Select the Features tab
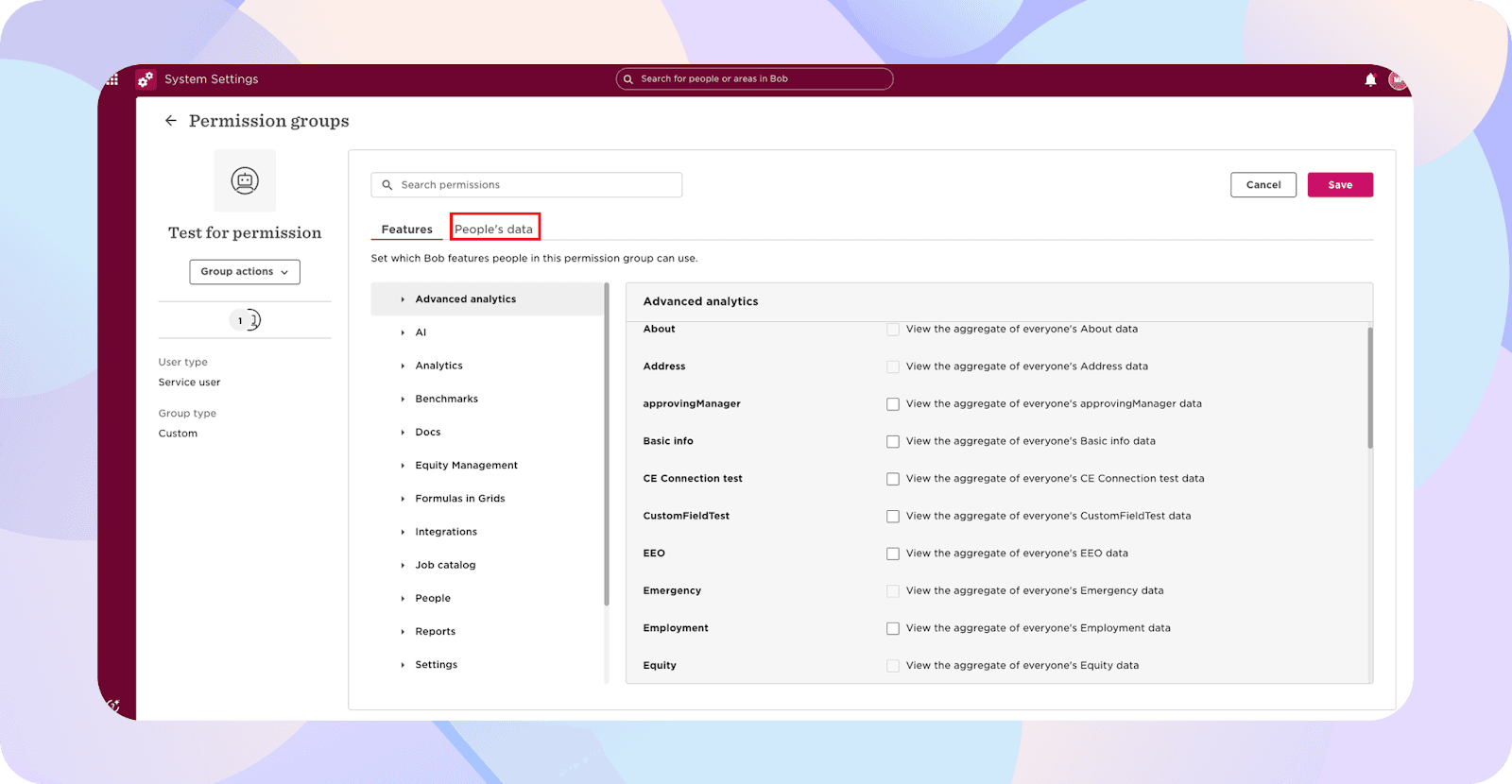The width and height of the screenshot is (1512, 784). (406, 229)
